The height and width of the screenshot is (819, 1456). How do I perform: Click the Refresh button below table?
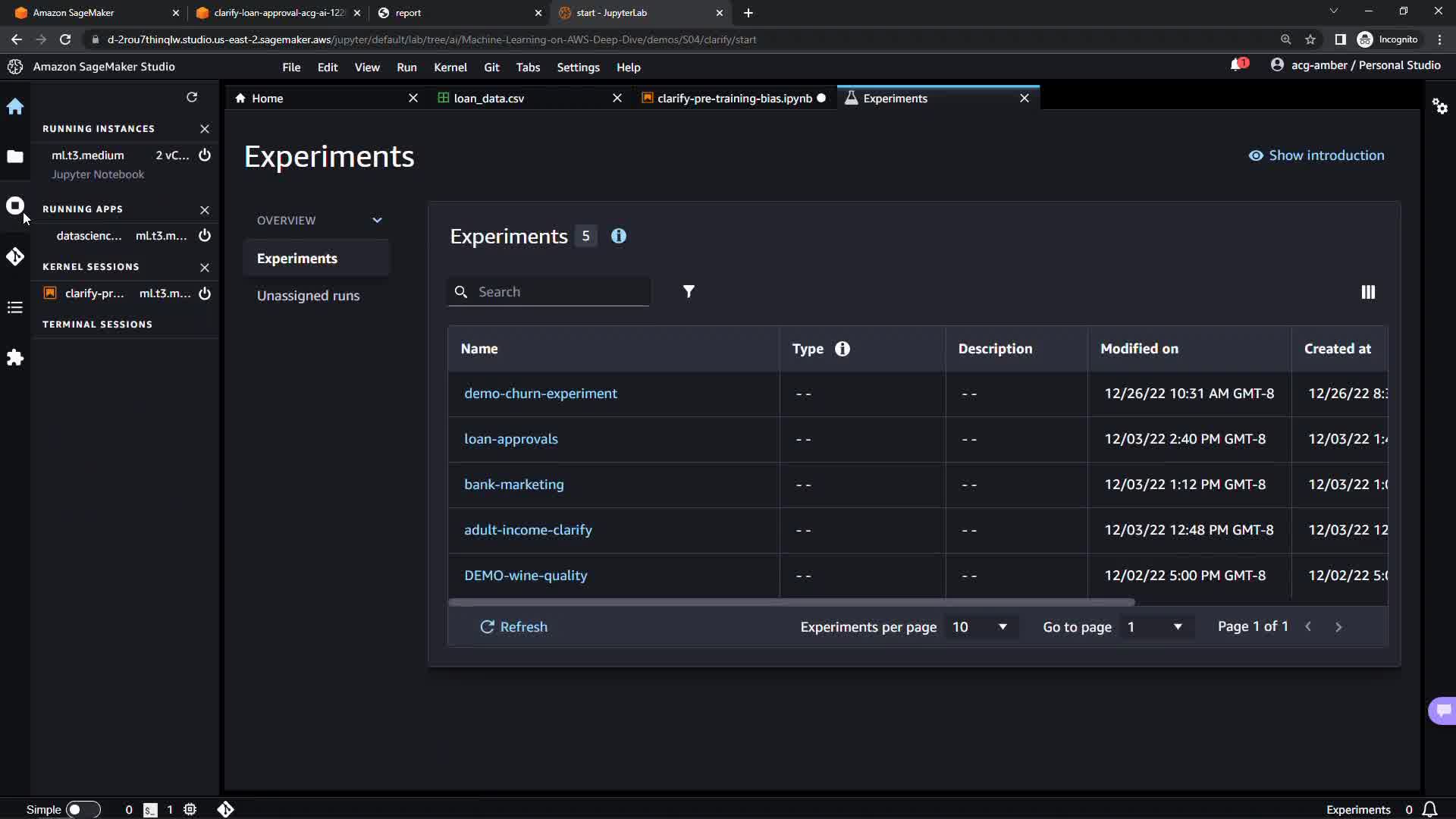click(513, 627)
